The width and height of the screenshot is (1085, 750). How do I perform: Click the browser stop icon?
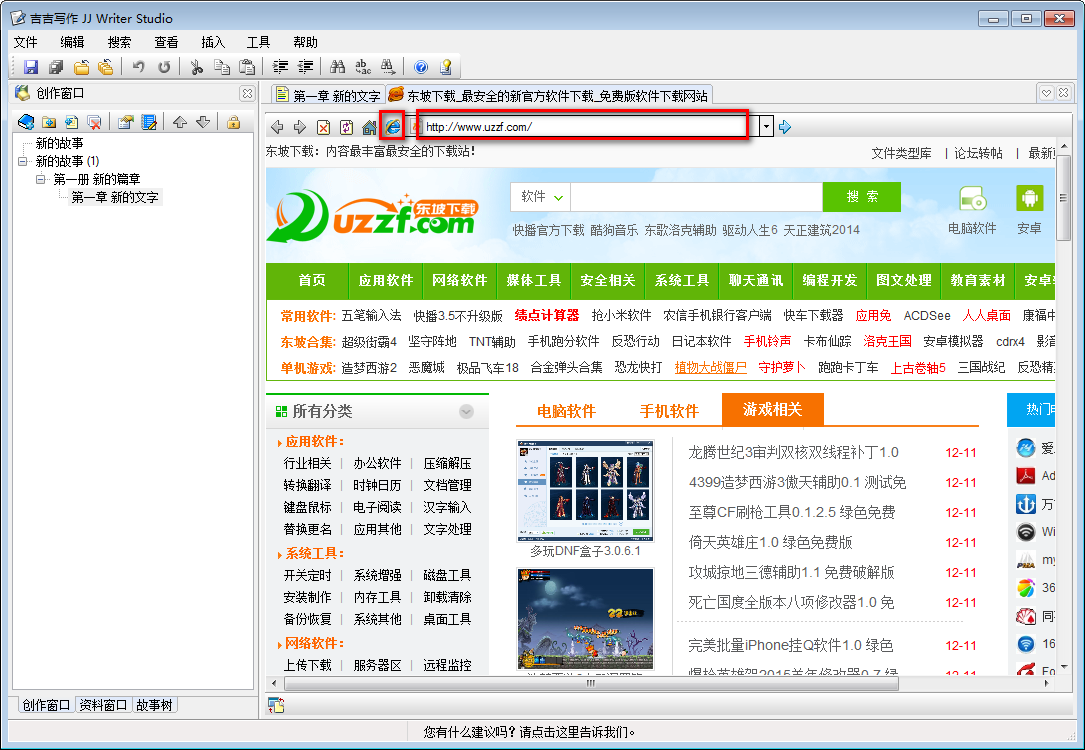coord(323,127)
